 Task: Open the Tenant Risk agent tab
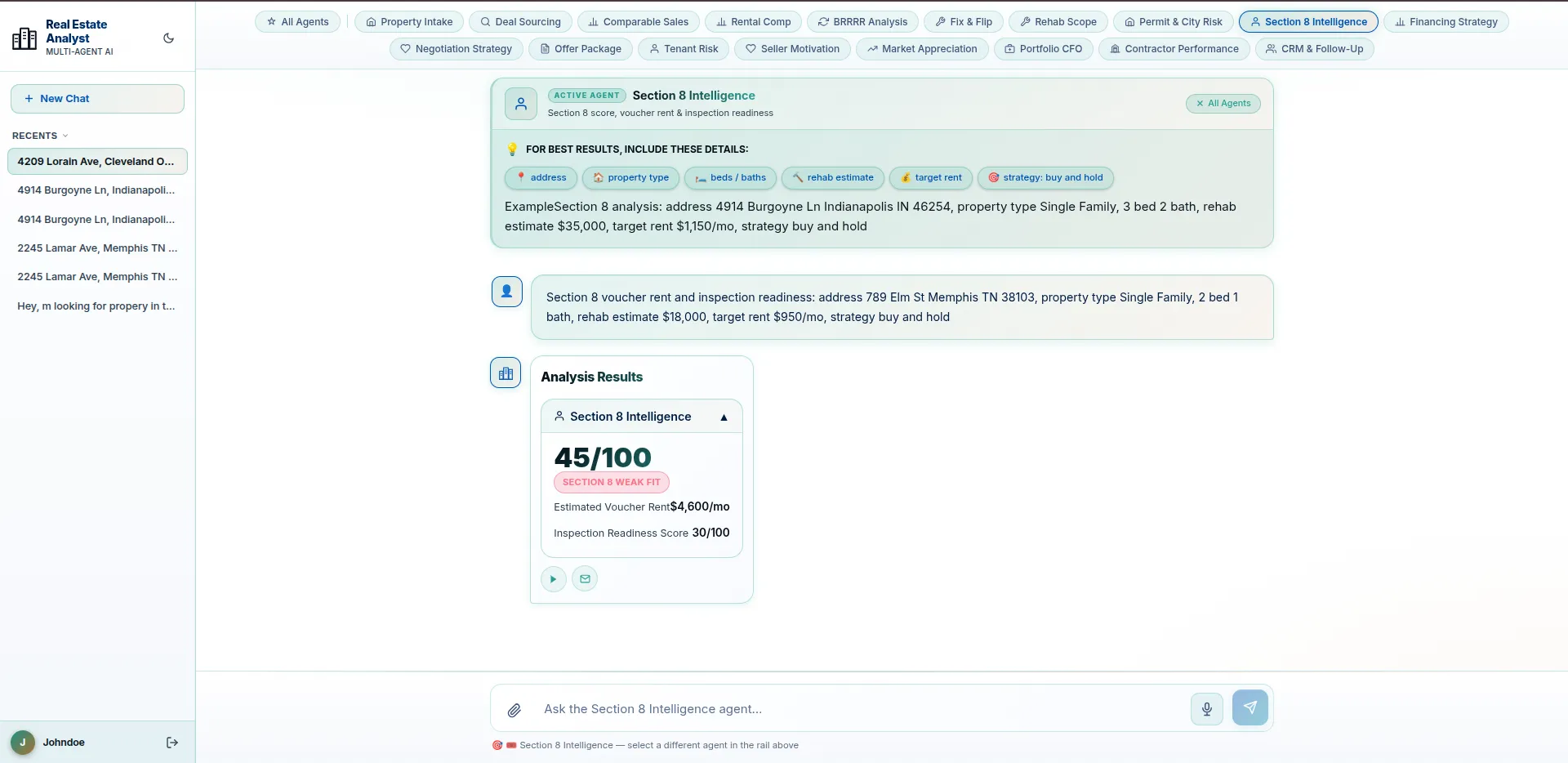[684, 49]
